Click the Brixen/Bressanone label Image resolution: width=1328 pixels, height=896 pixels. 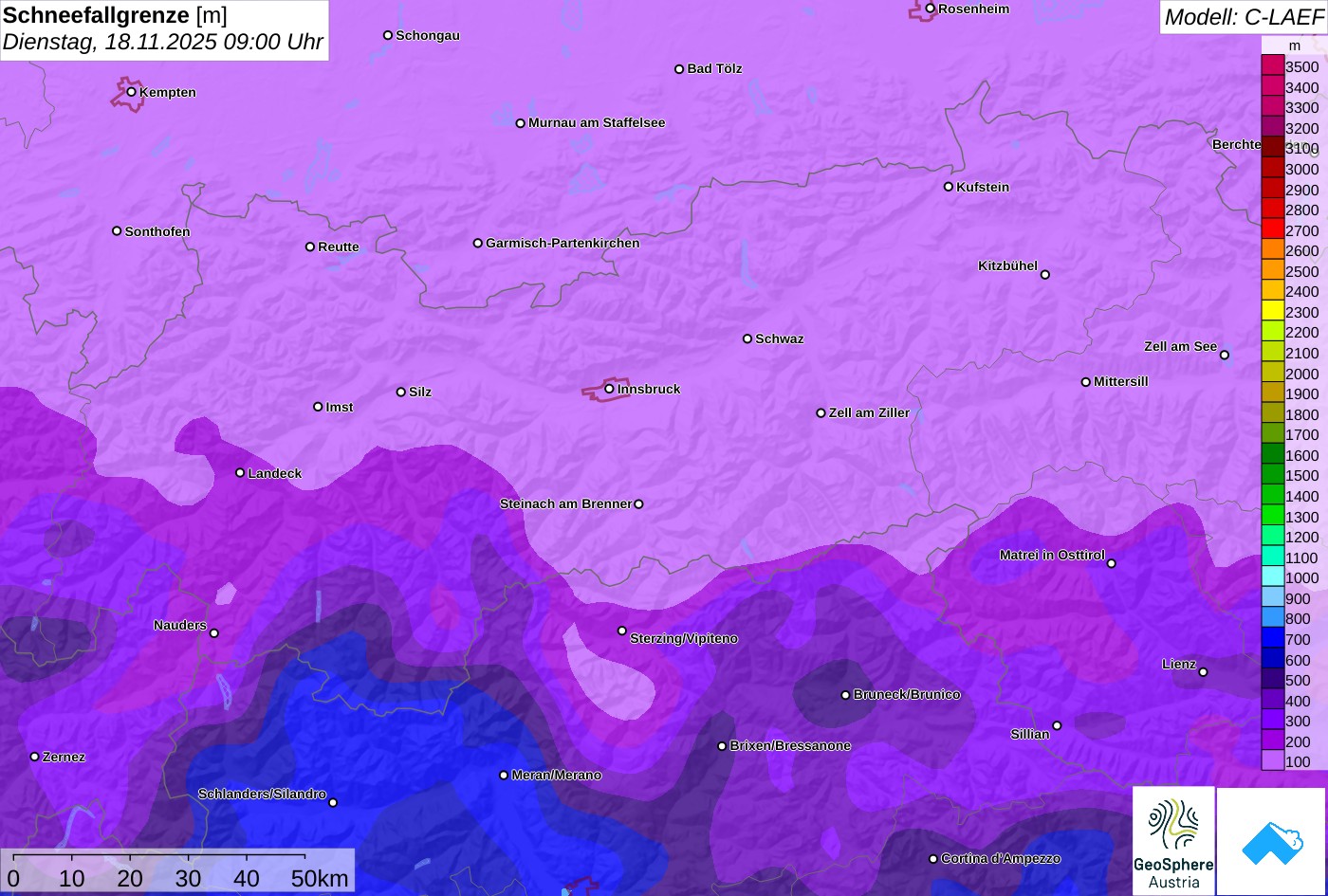click(x=790, y=746)
